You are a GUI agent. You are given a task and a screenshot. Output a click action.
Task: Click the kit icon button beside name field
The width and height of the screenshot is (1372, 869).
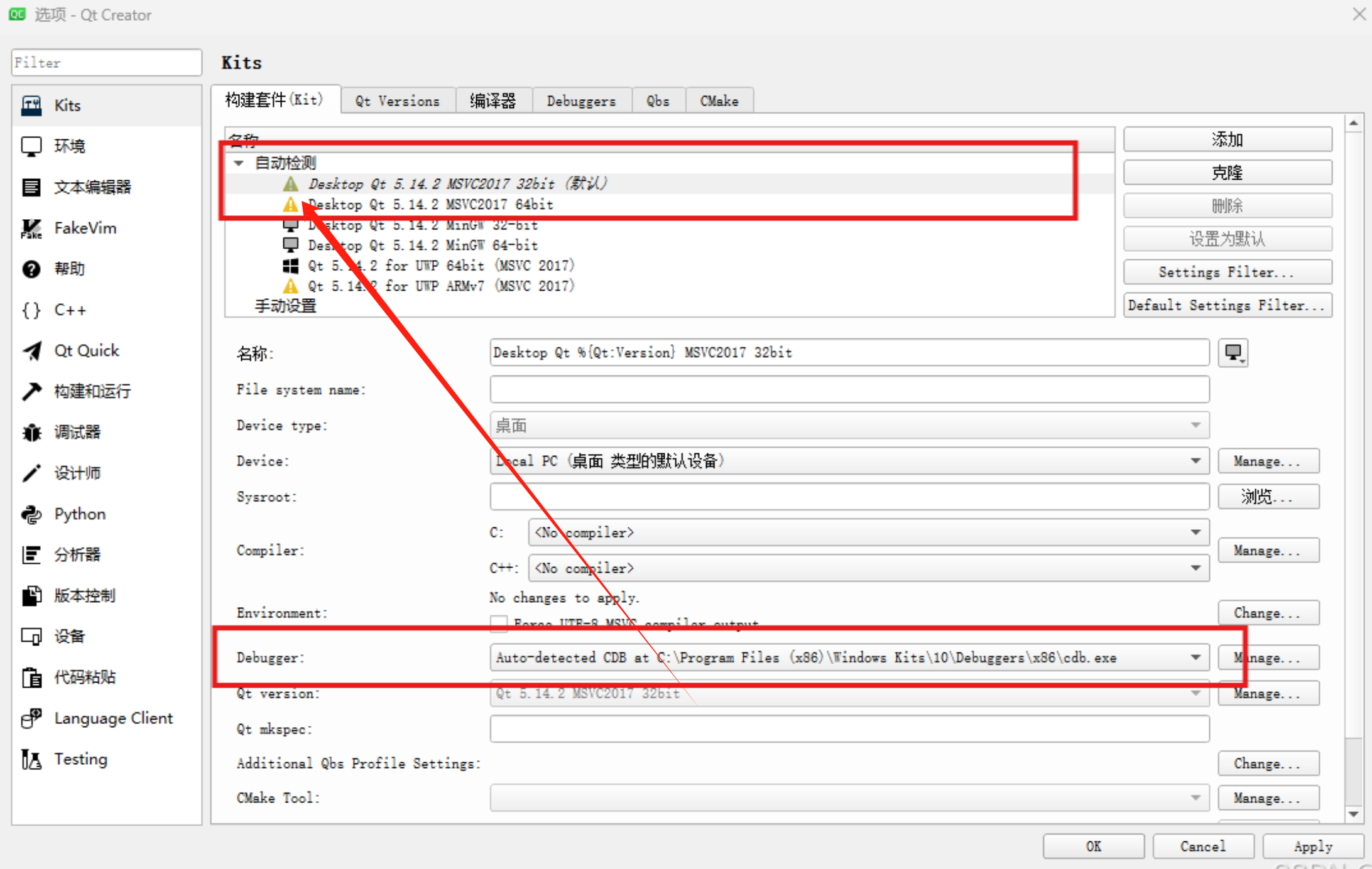click(x=1233, y=353)
